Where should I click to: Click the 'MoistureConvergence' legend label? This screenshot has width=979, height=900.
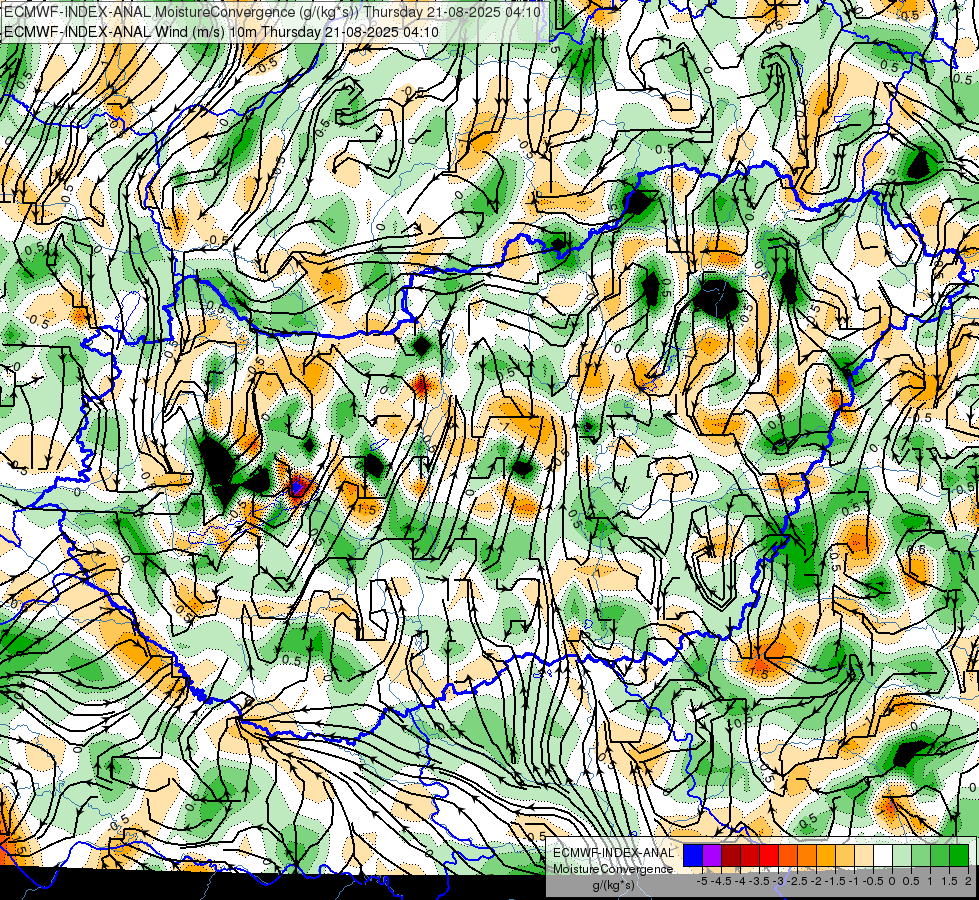click(613, 869)
